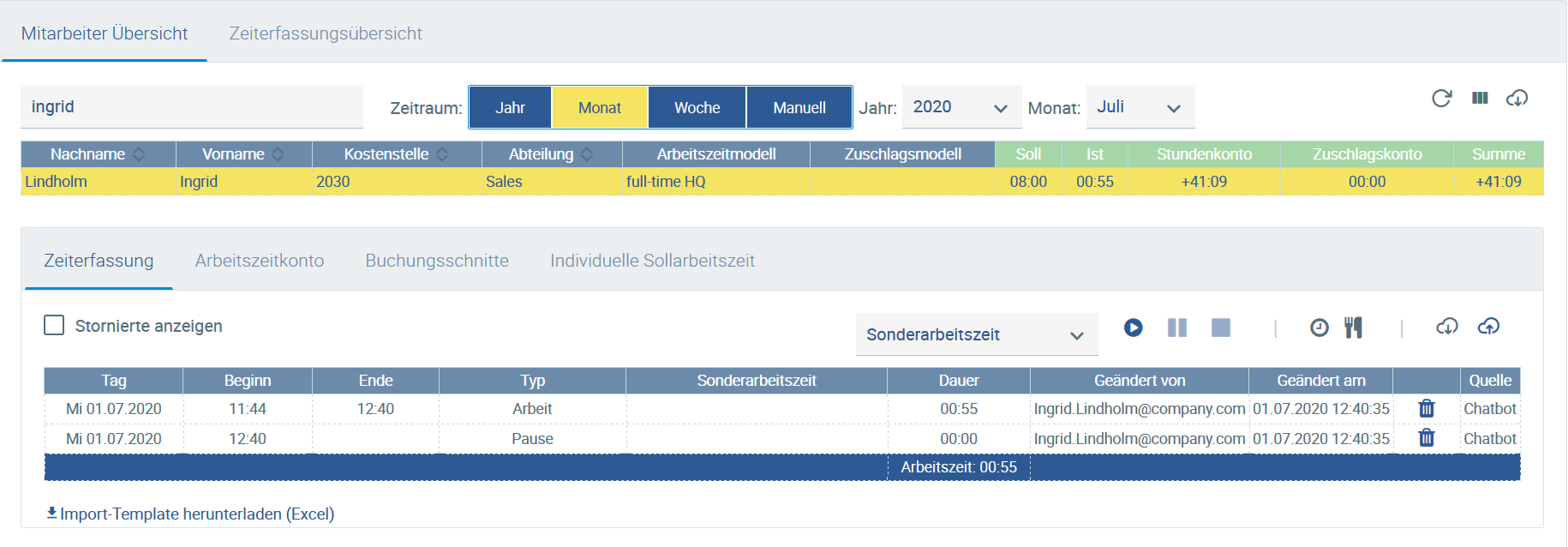
Task: Click the Typ column header
Action: coord(532,381)
